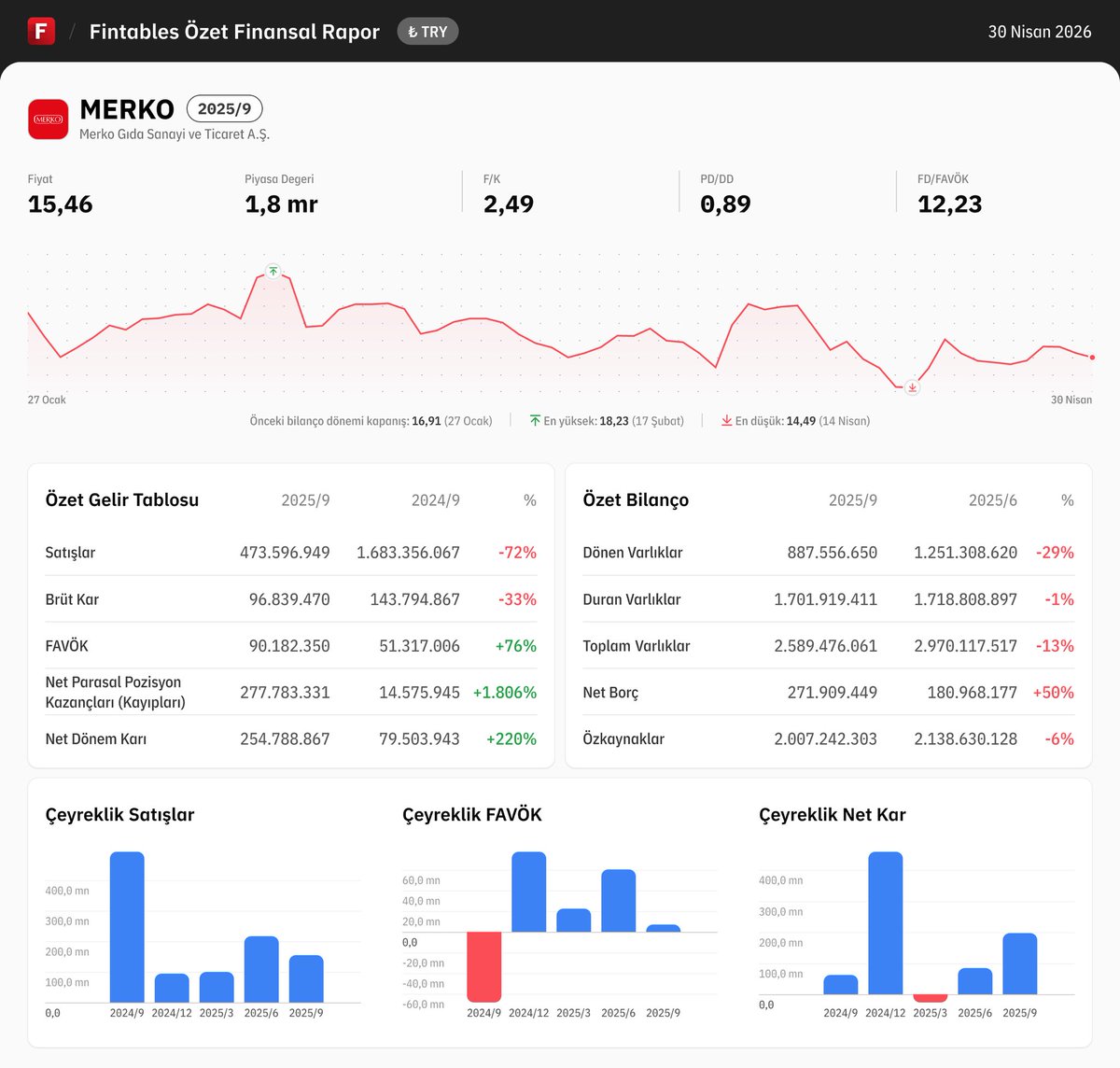Image resolution: width=1120 pixels, height=1068 pixels.
Task: Click the Toplam Varlıklar change -13%
Action: [1055, 646]
